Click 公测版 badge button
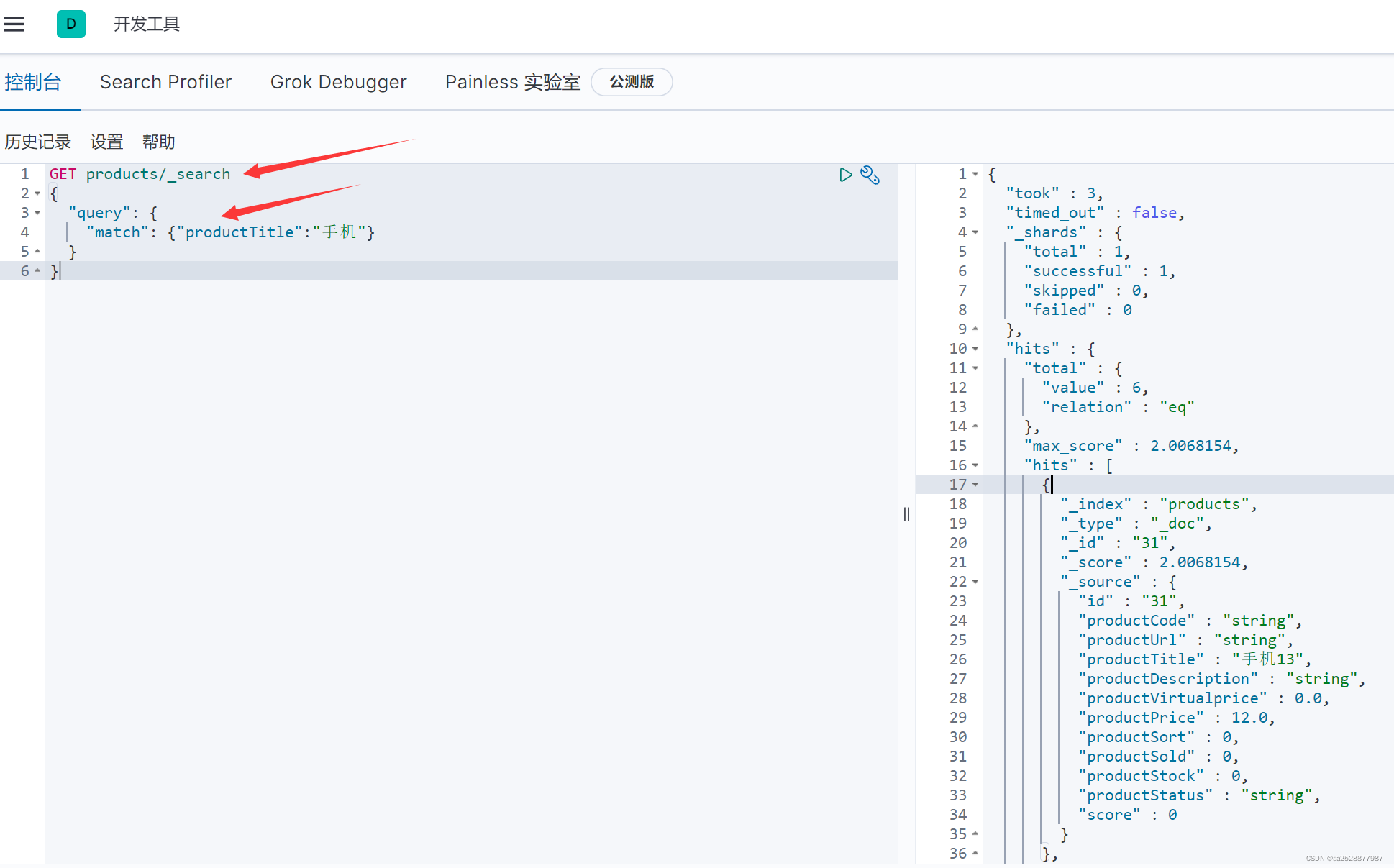The width and height of the screenshot is (1394, 868). coord(631,81)
